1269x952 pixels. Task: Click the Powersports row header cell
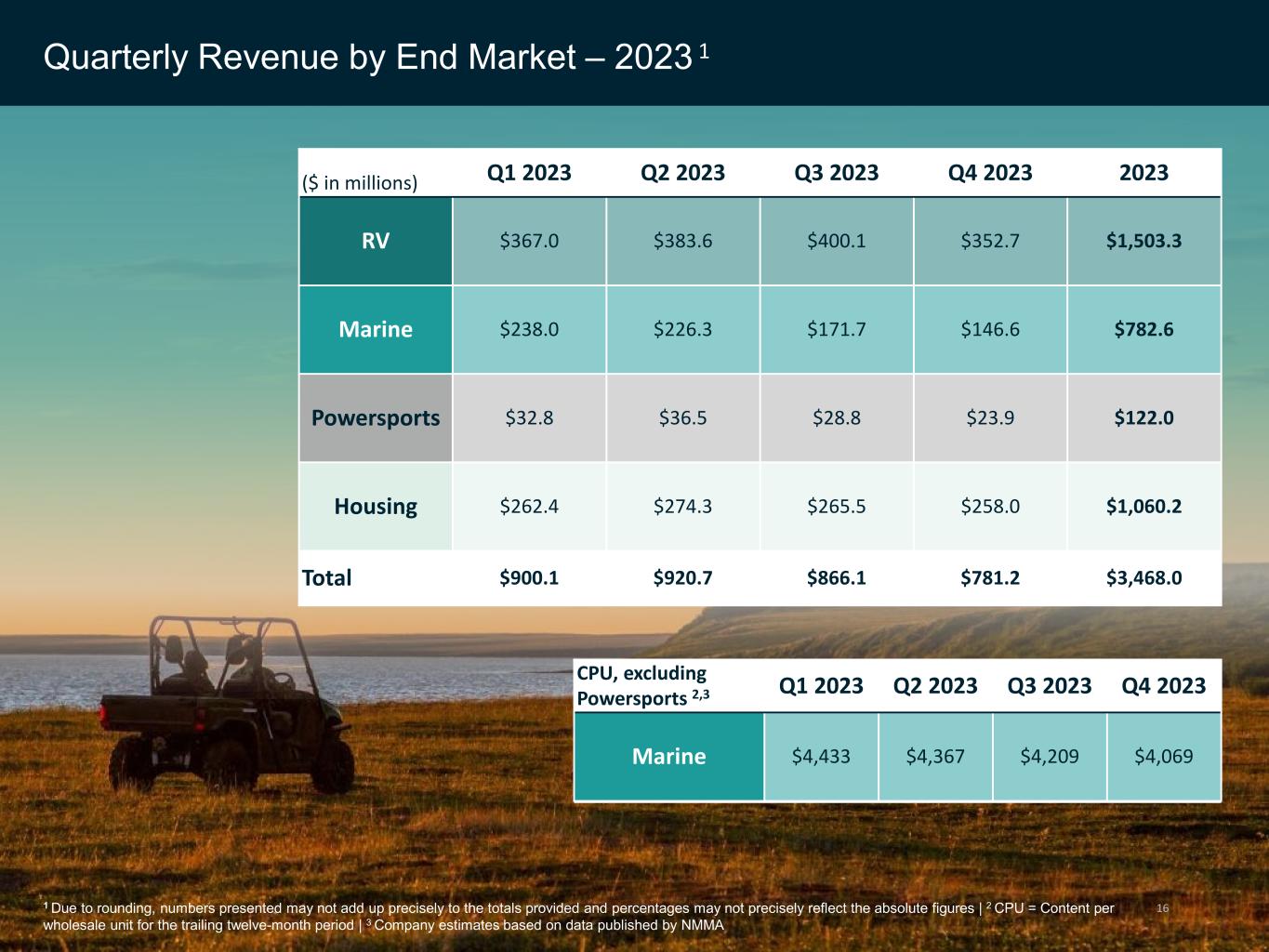pos(376,417)
